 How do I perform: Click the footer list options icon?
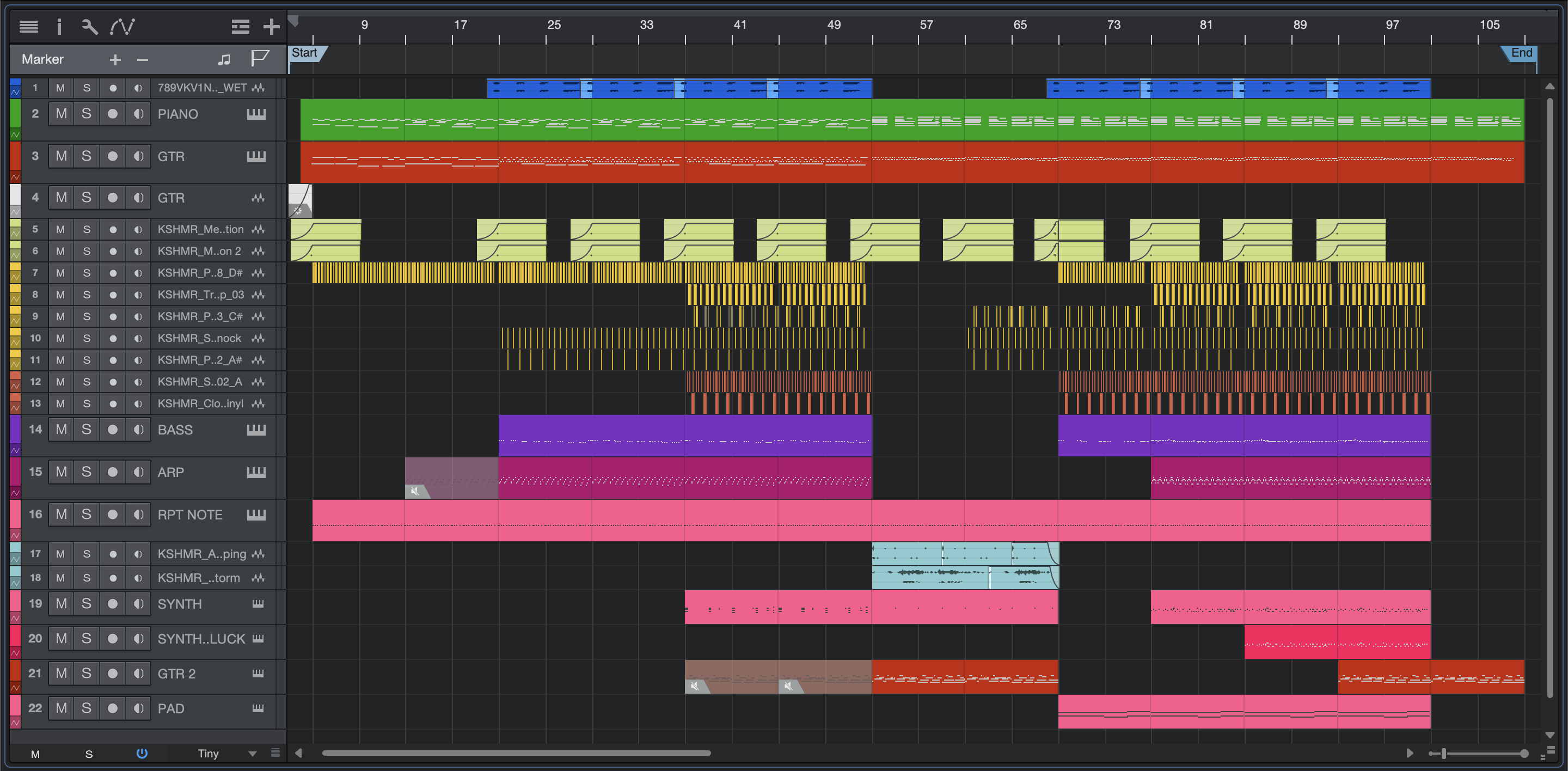click(x=275, y=752)
